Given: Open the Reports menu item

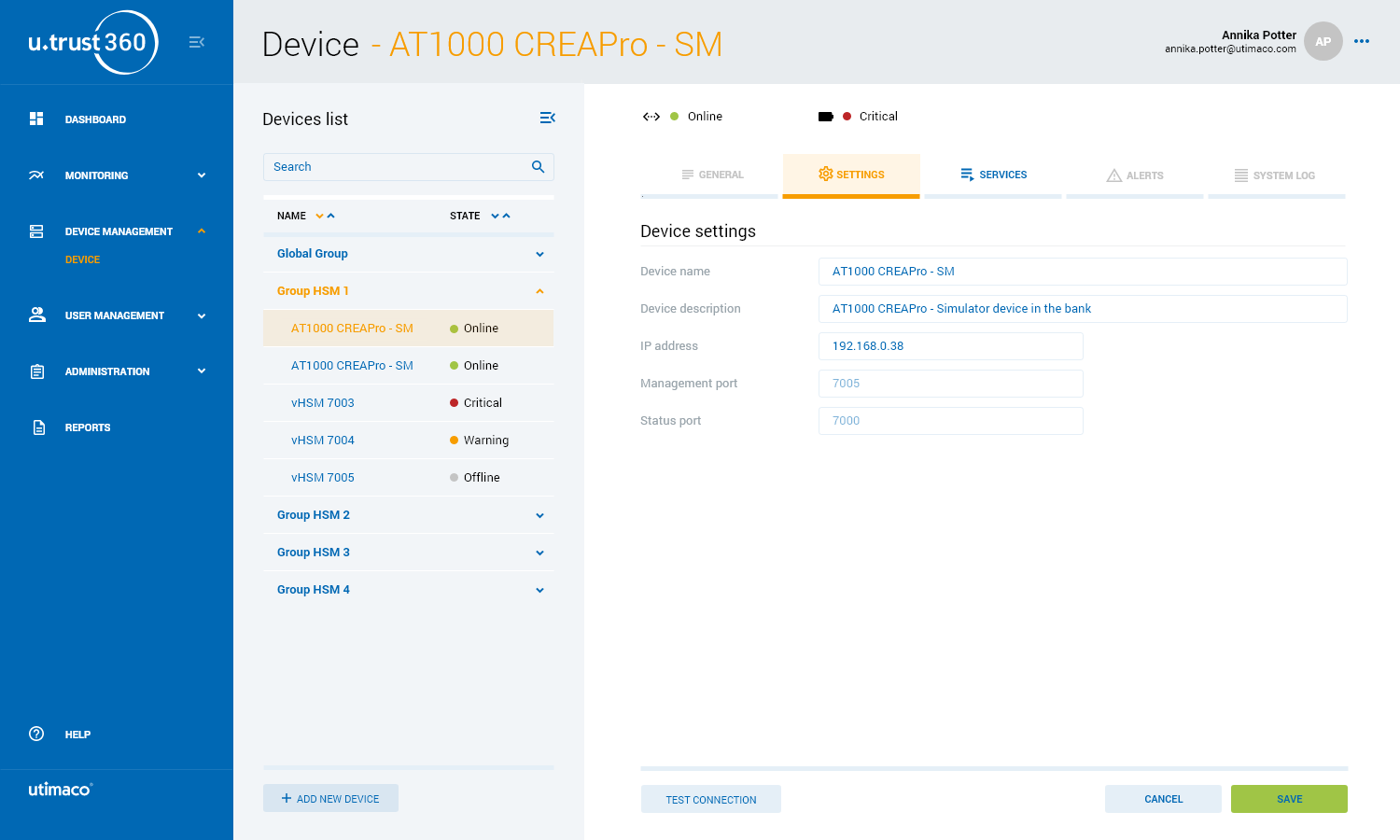Looking at the screenshot, I should (x=88, y=427).
